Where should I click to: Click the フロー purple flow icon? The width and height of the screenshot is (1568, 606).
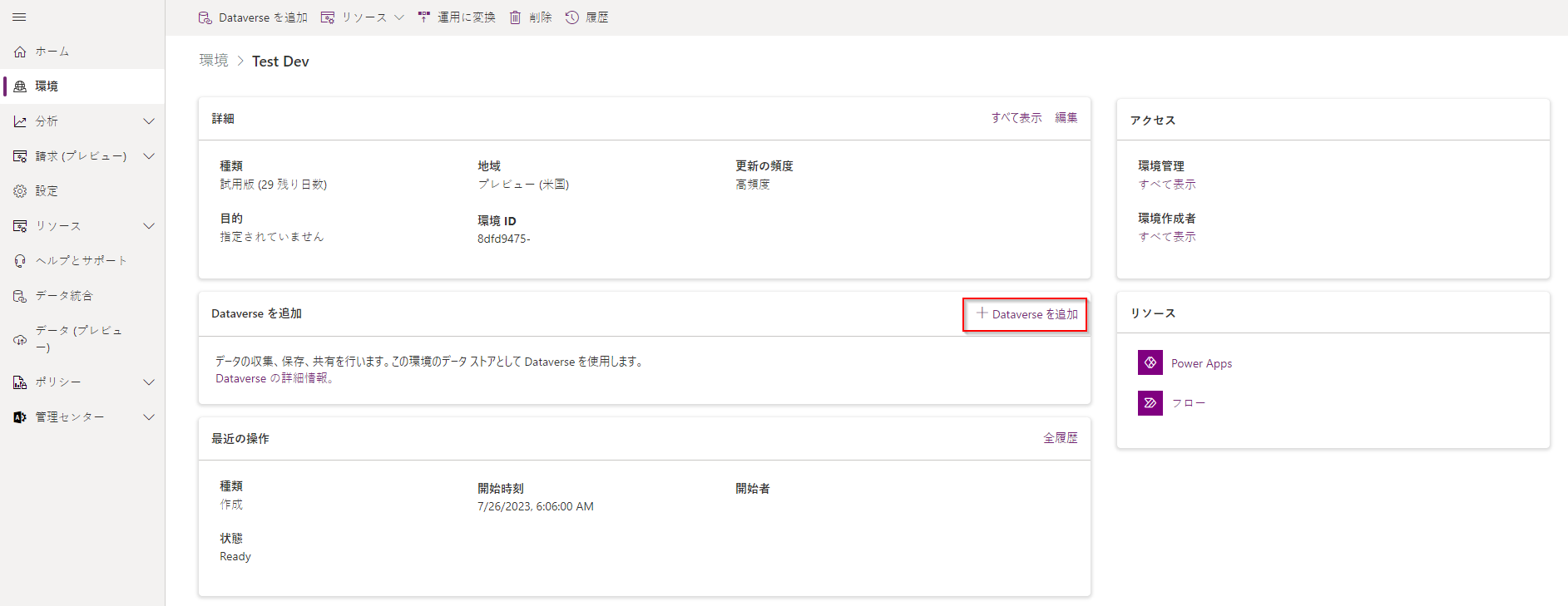(x=1150, y=402)
